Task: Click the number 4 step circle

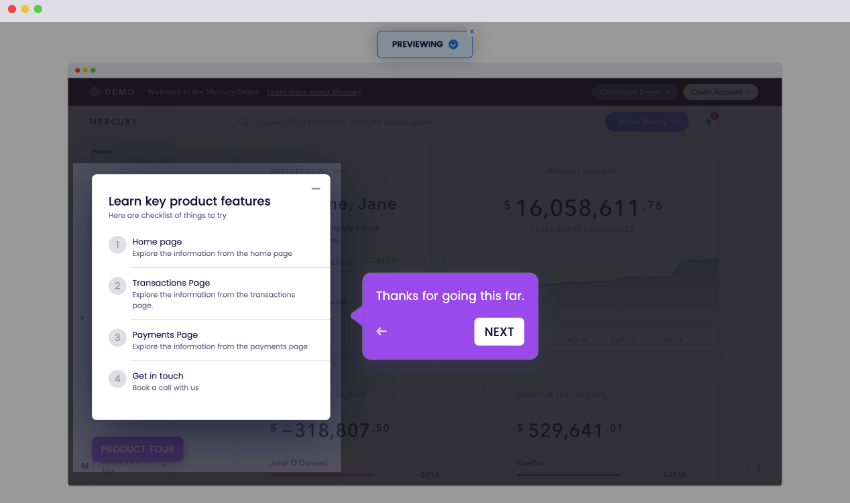Action: pos(117,379)
